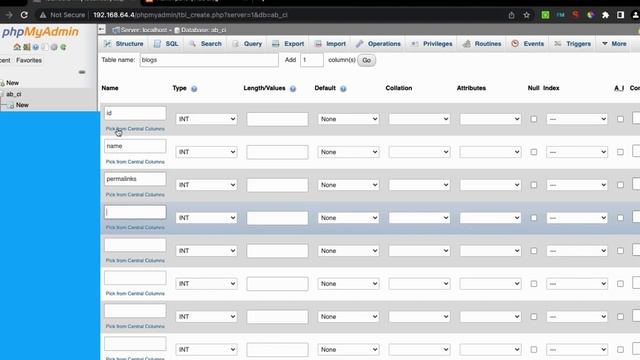
Task: Enable auto increment for name column
Action: pyautogui.click(x=620, y=152)
